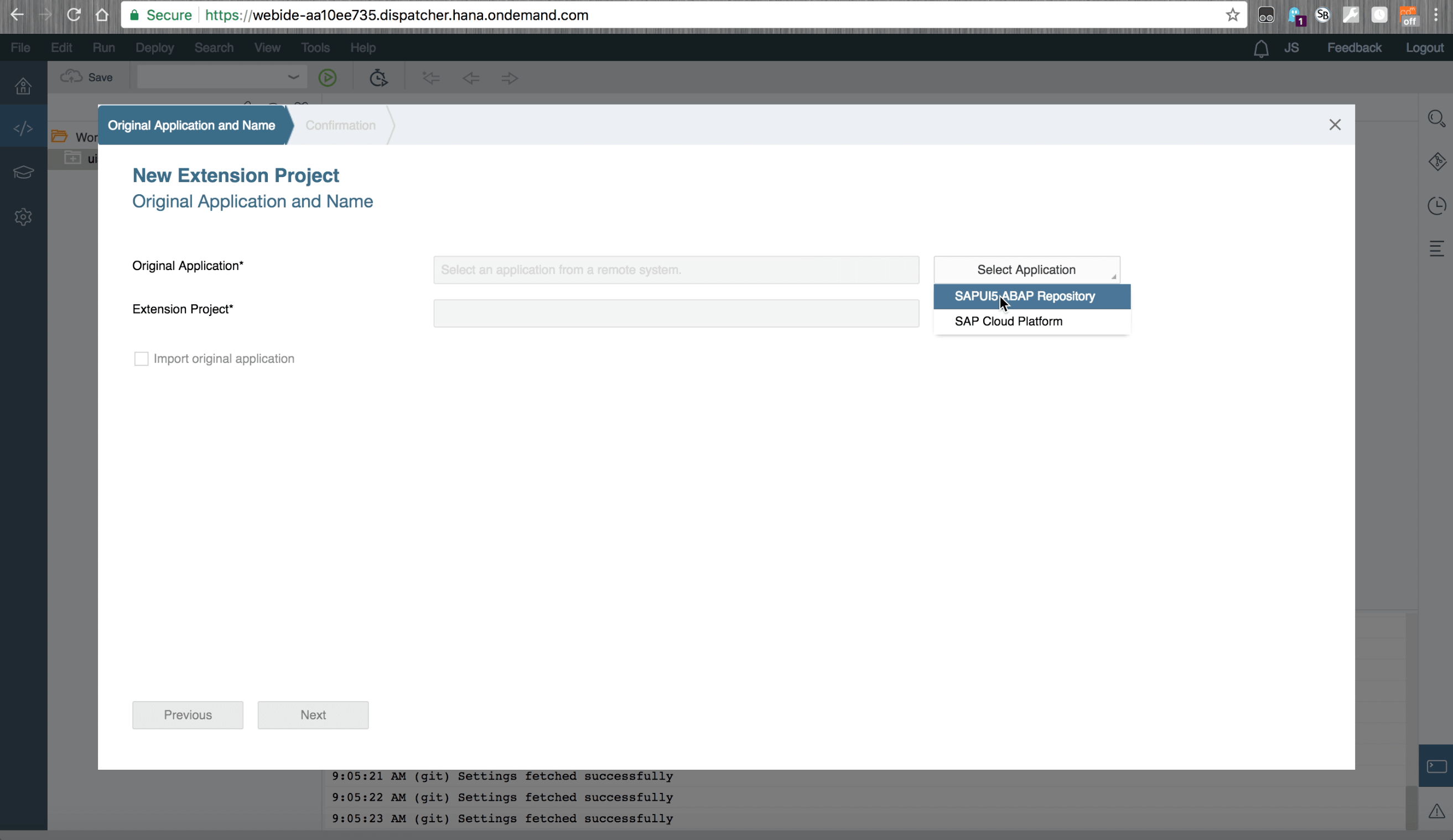Open the Git history clock icon
1453x840 pixels.
point(1436,206)
